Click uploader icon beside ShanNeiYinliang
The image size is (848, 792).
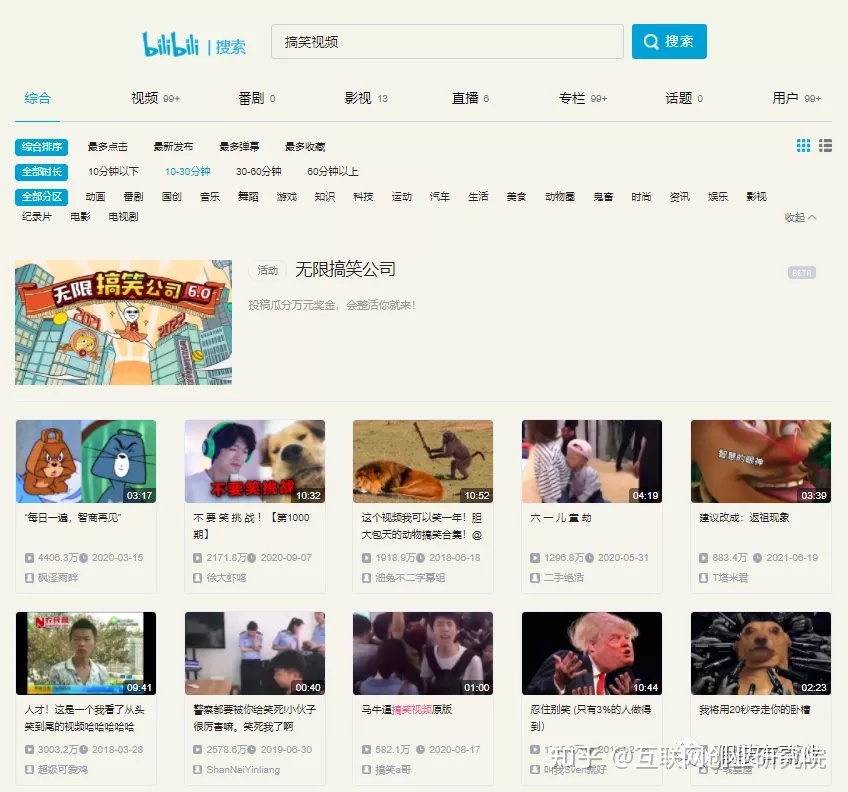pyautogui.click(x=197, y=769)
